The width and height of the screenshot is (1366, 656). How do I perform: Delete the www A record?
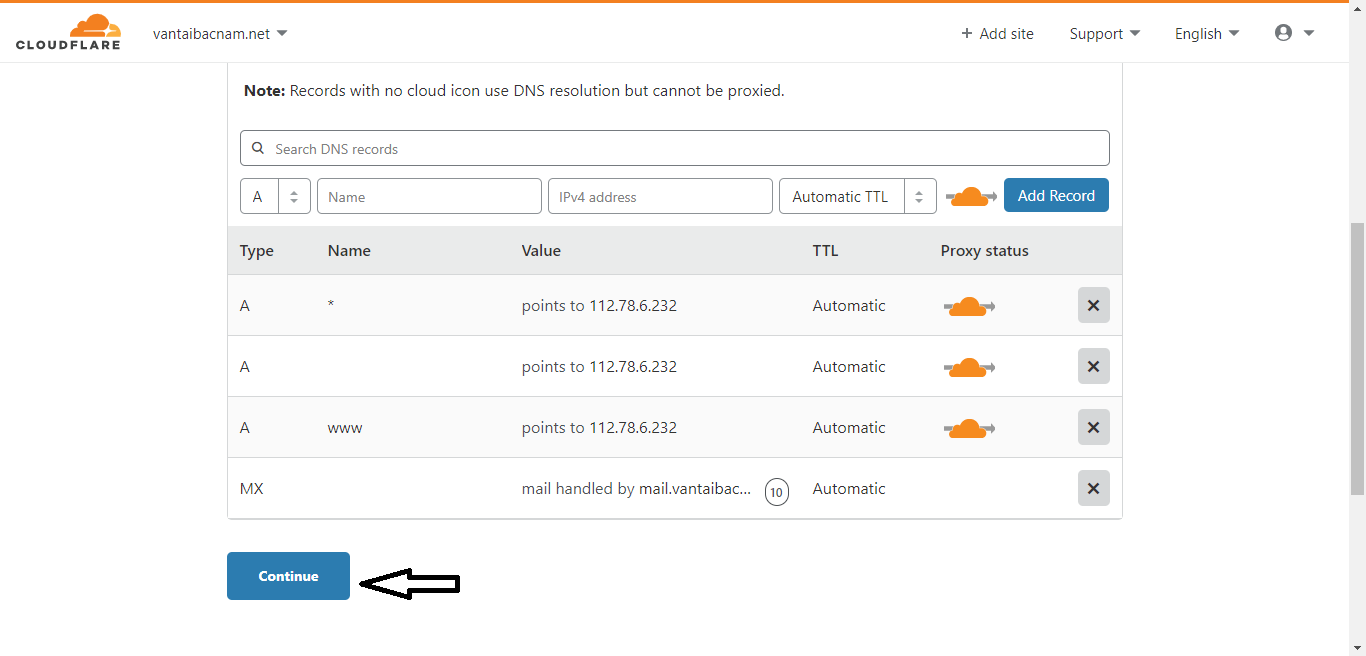pos(1093,428)
